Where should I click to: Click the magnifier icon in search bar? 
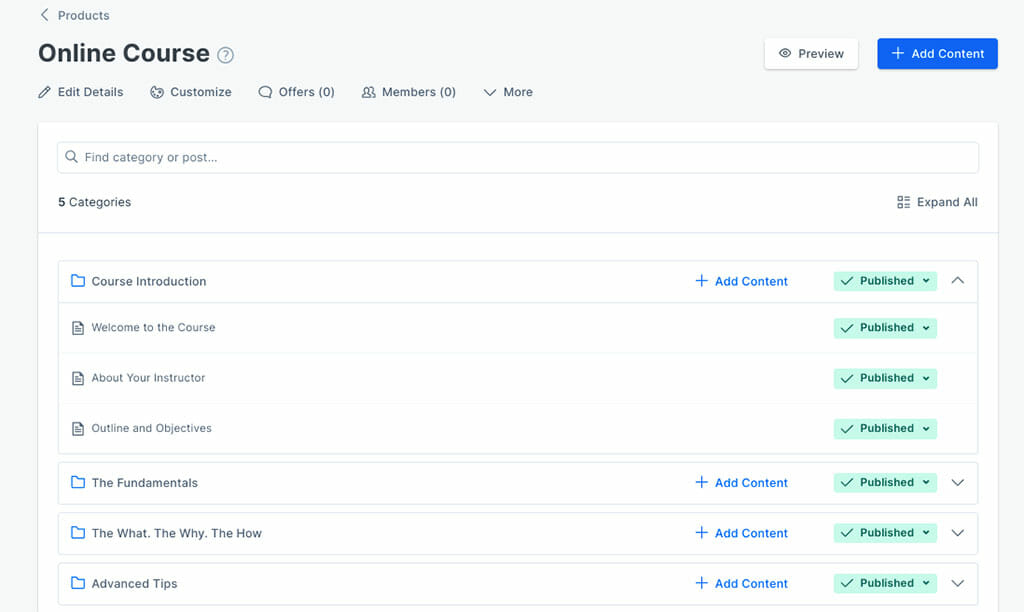71,157
